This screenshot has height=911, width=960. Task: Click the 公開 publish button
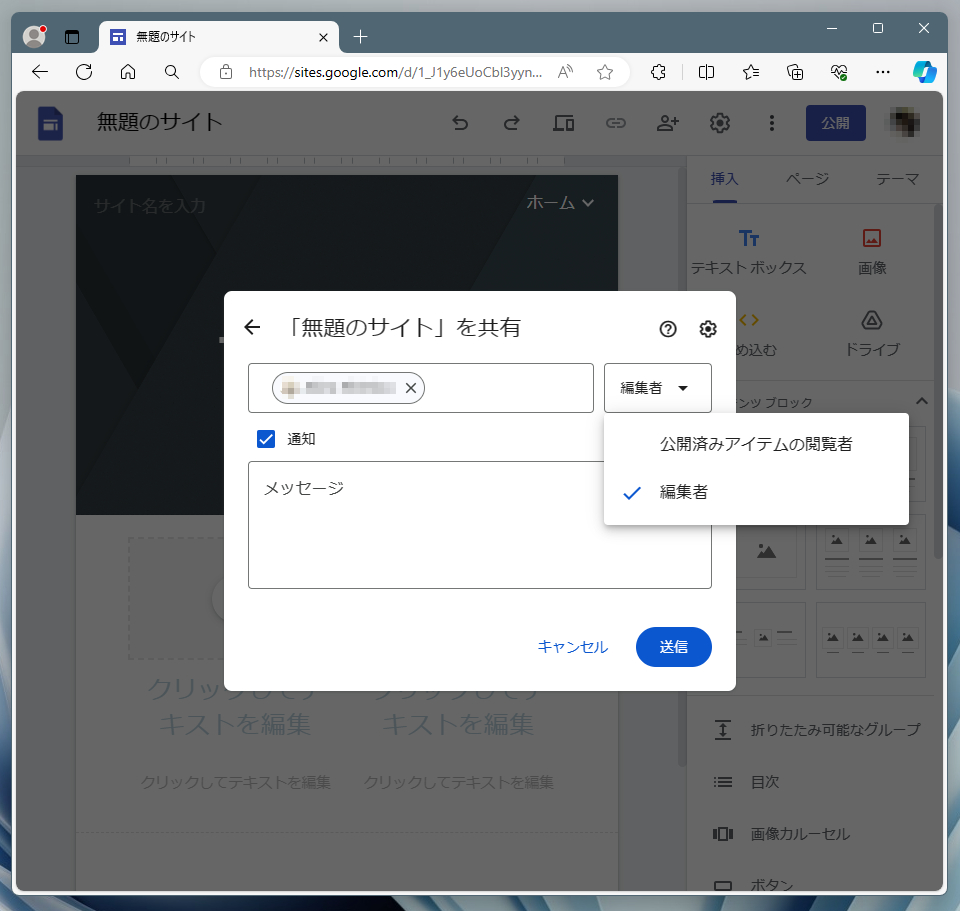coord(835,123)
